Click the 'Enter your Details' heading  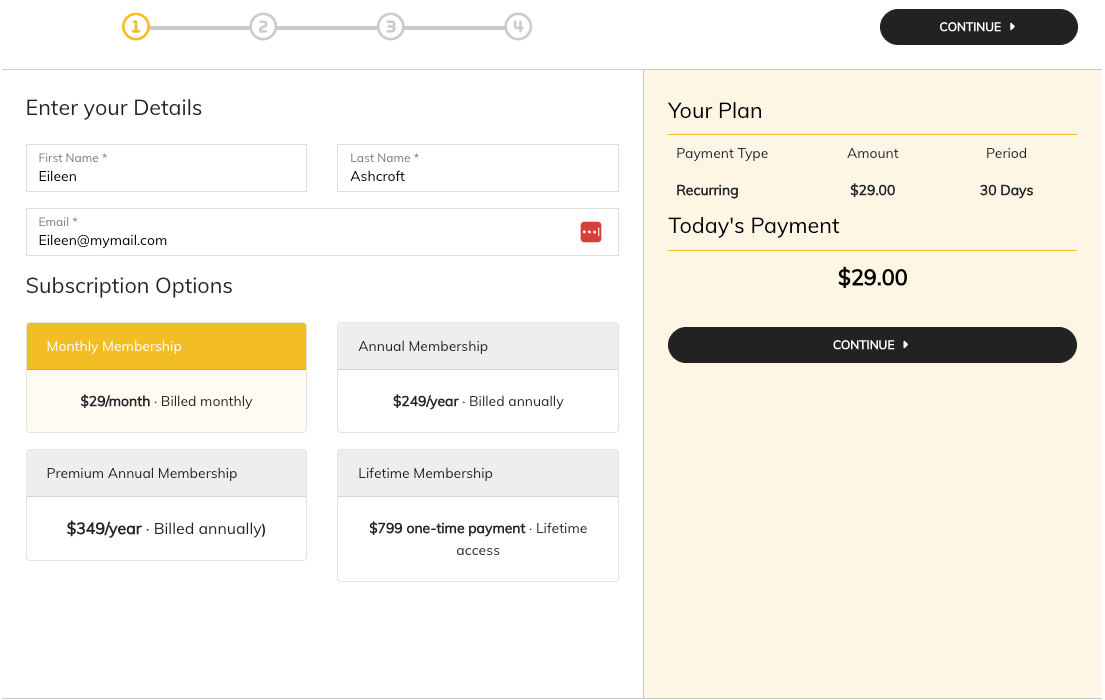pyautogui.click(x=113, y=108)
